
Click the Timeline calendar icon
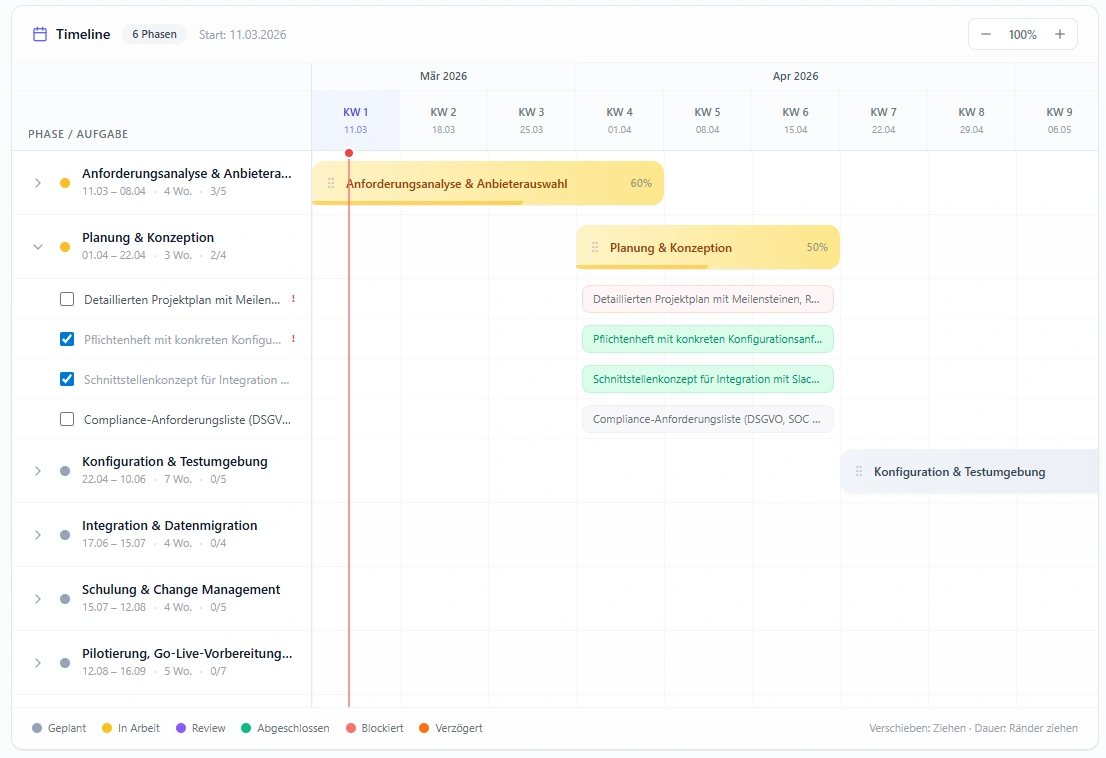[39, 33]
